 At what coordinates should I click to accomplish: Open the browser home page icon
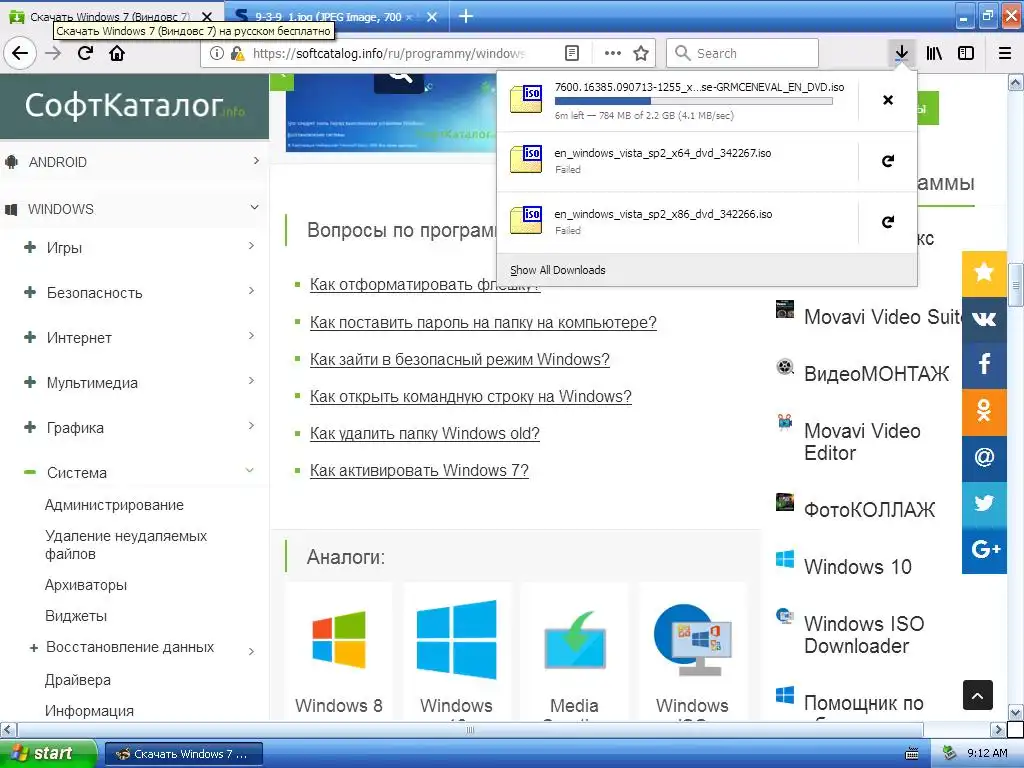[117, 53]
